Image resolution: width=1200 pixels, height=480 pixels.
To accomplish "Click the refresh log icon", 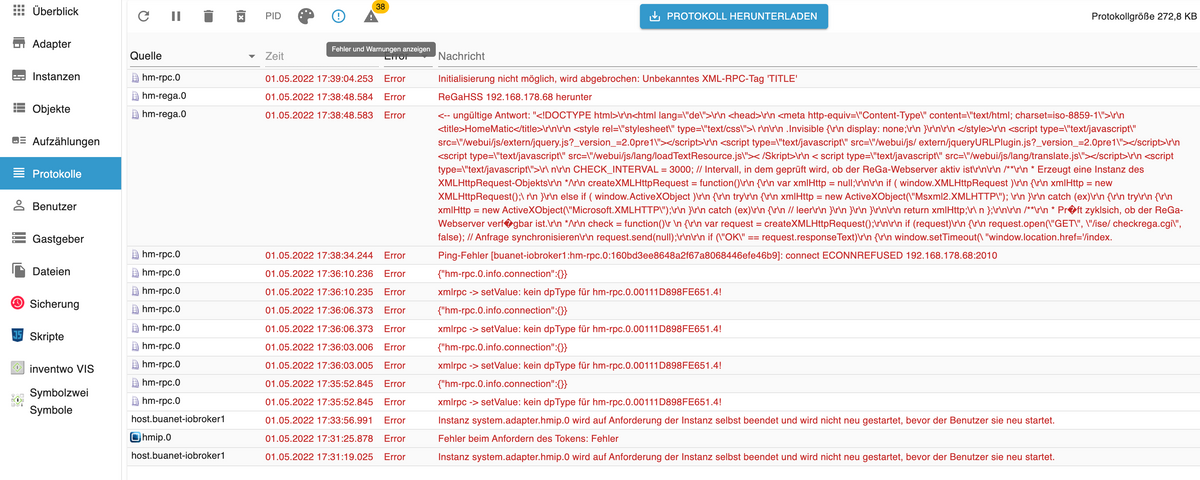I will [x=144, y=17].
